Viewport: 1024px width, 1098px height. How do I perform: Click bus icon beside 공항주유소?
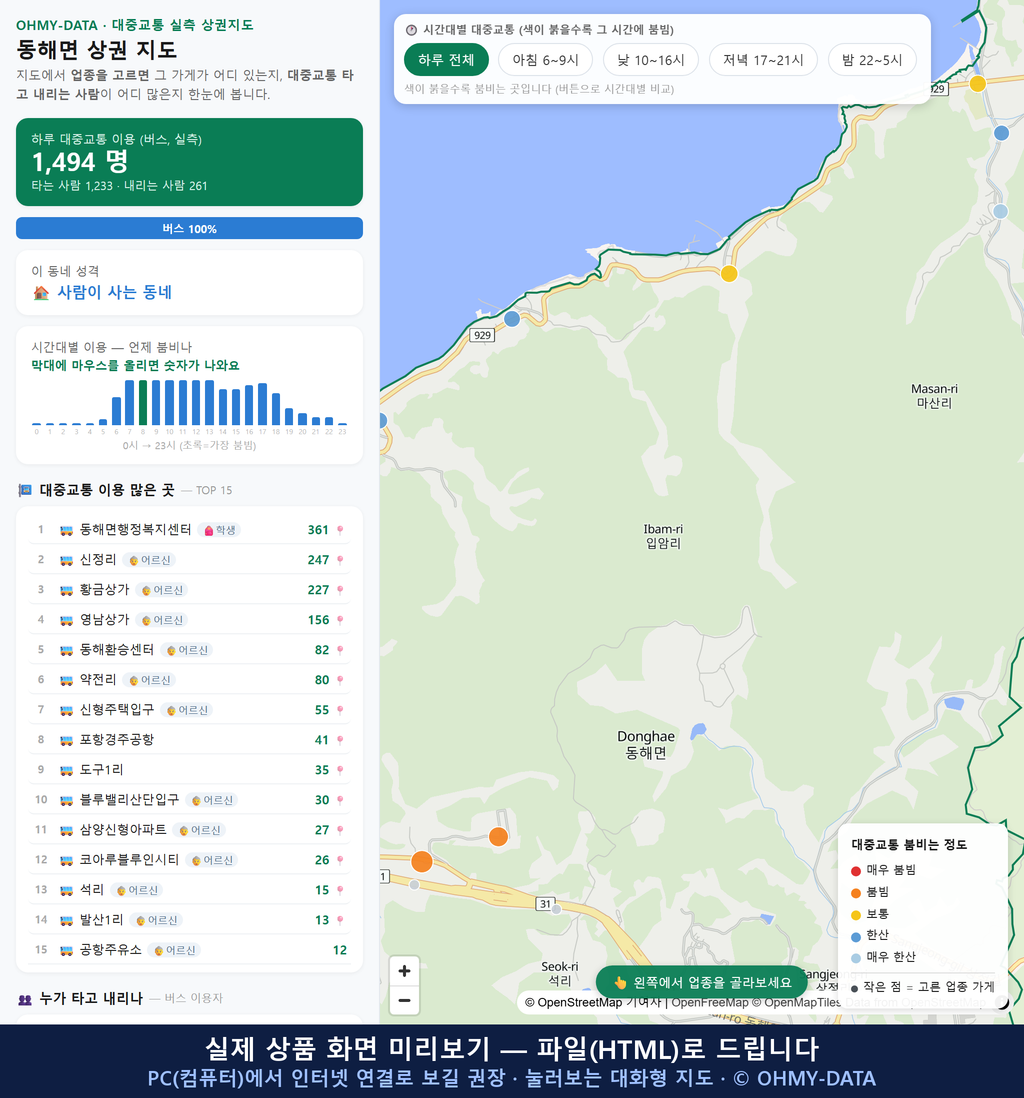67,950
